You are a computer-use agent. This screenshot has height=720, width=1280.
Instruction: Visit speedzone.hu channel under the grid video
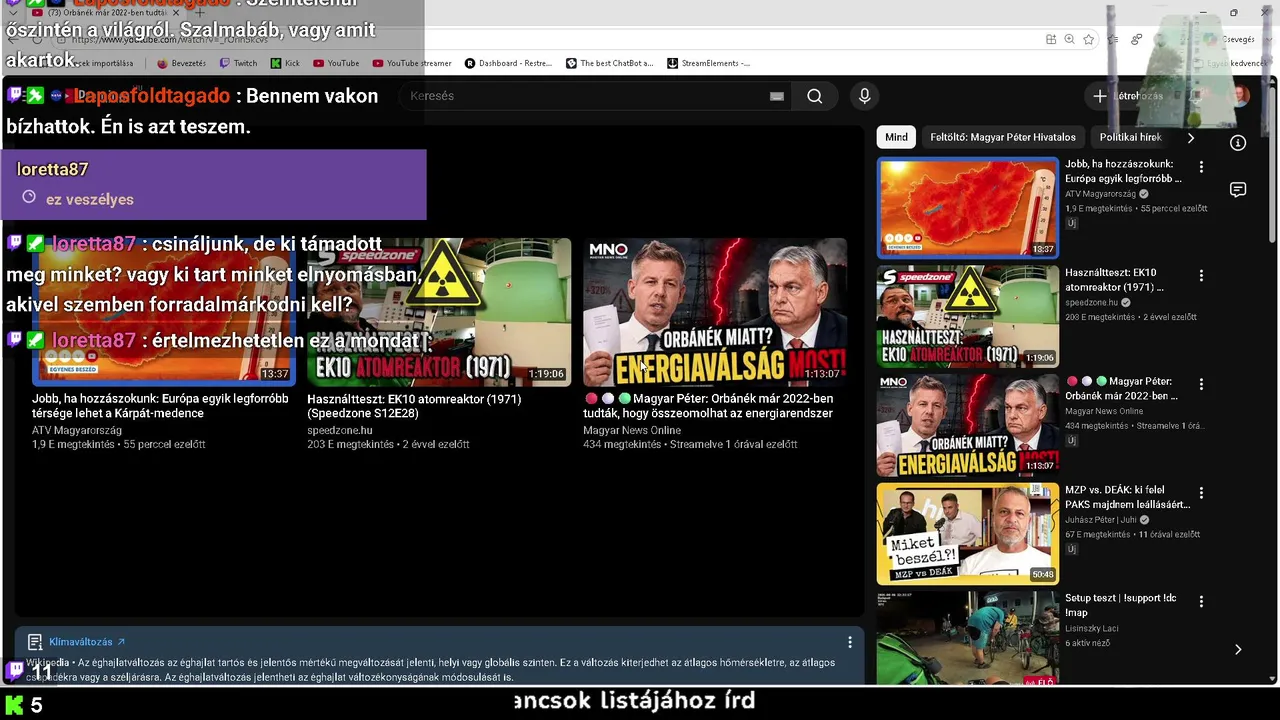click(339, 430)
